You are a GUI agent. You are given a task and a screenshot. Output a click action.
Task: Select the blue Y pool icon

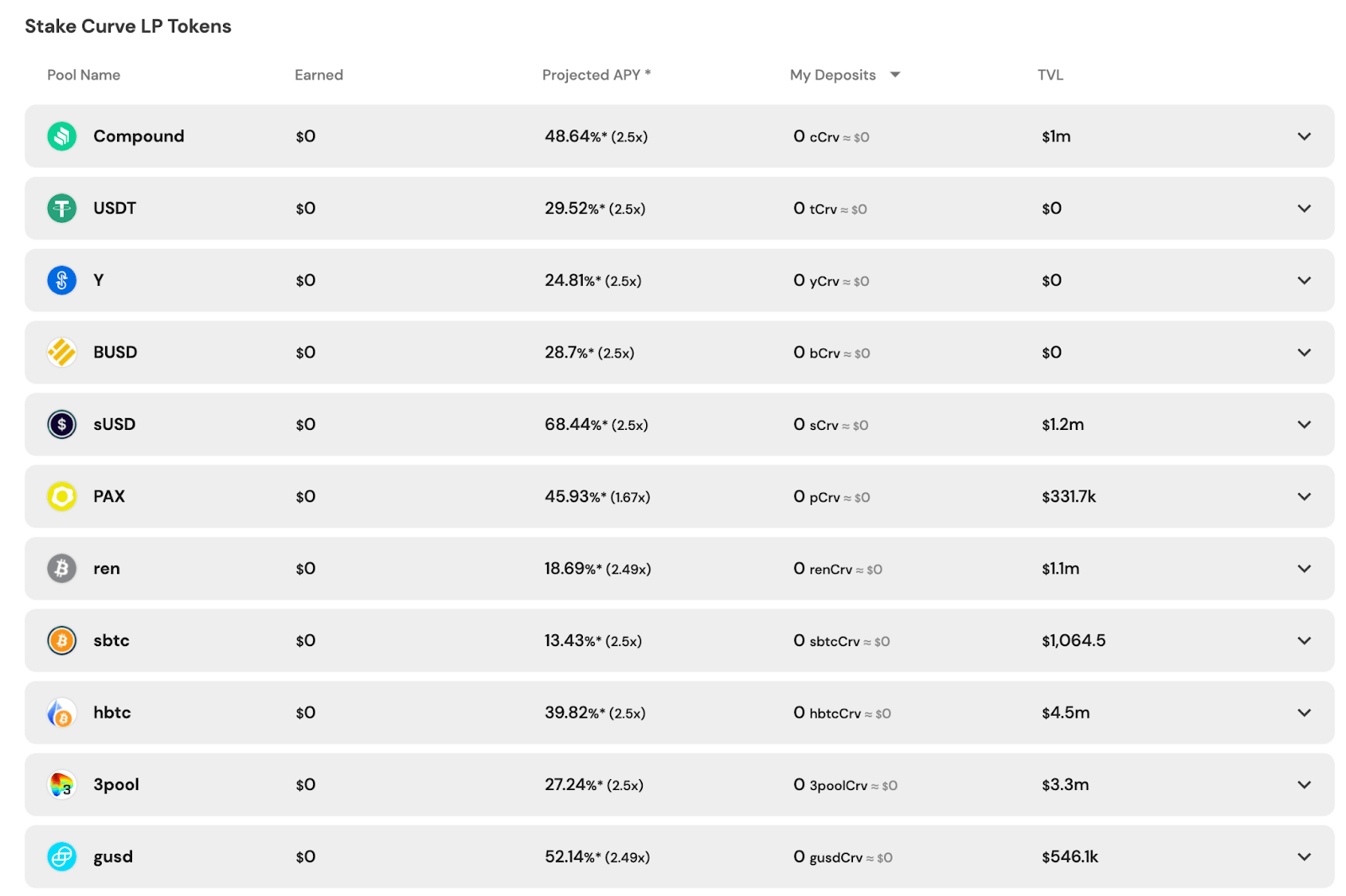tap(61, 280)
